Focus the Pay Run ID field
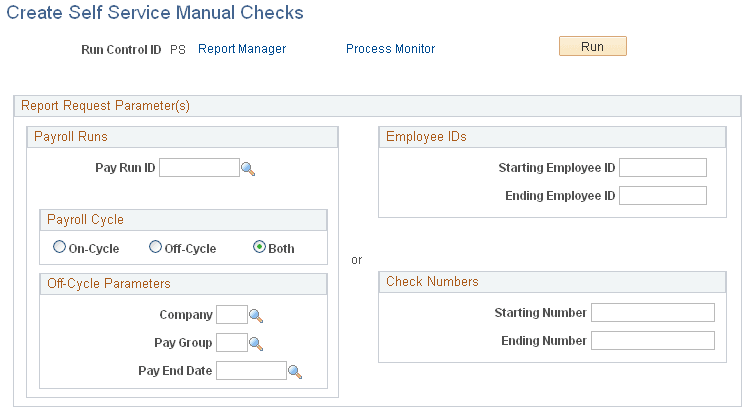Image resolution: width=745 pixels, height=411 pixels. click(x=199, y=168)
